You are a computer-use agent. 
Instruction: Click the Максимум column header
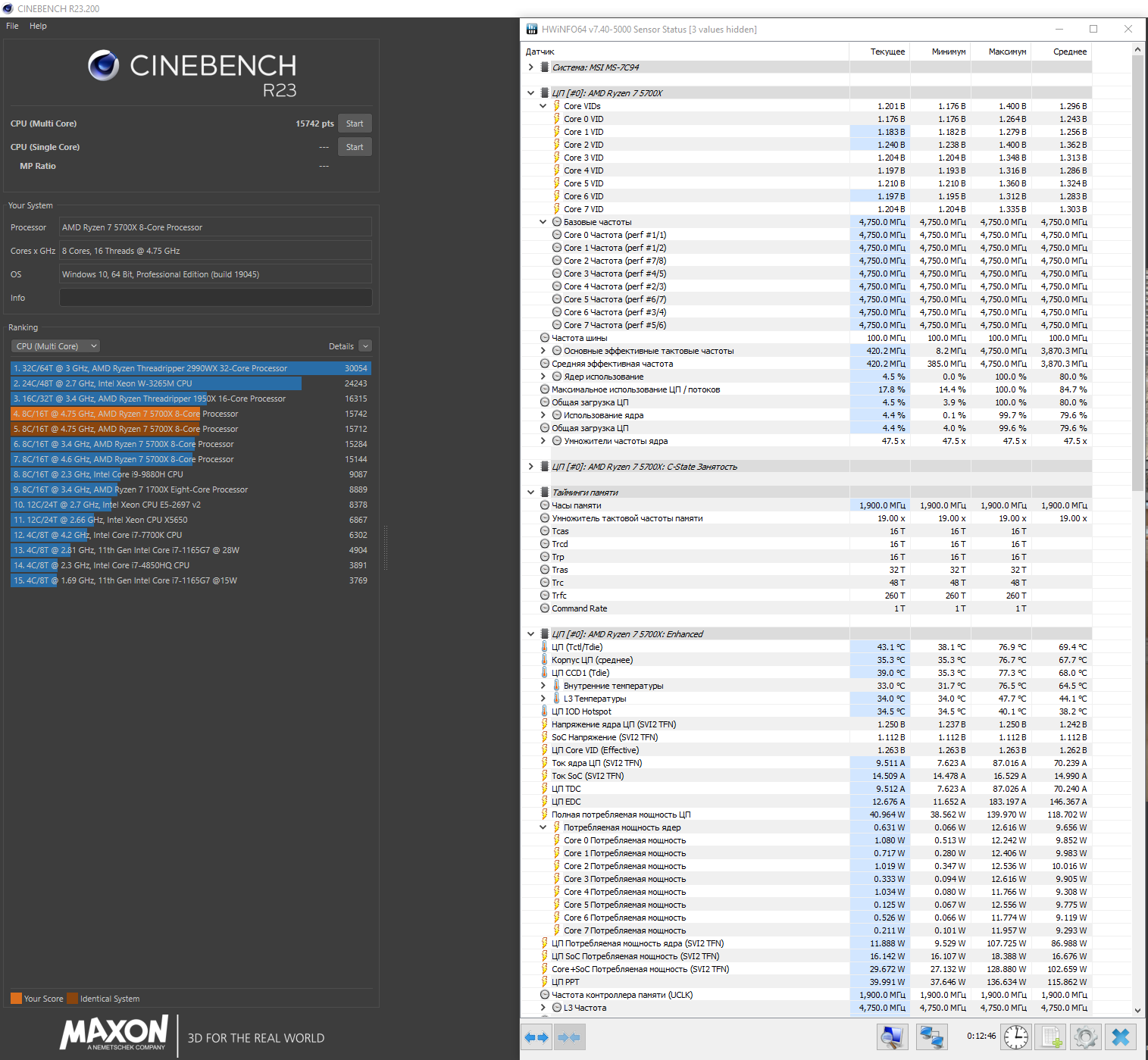[1001, 52]
